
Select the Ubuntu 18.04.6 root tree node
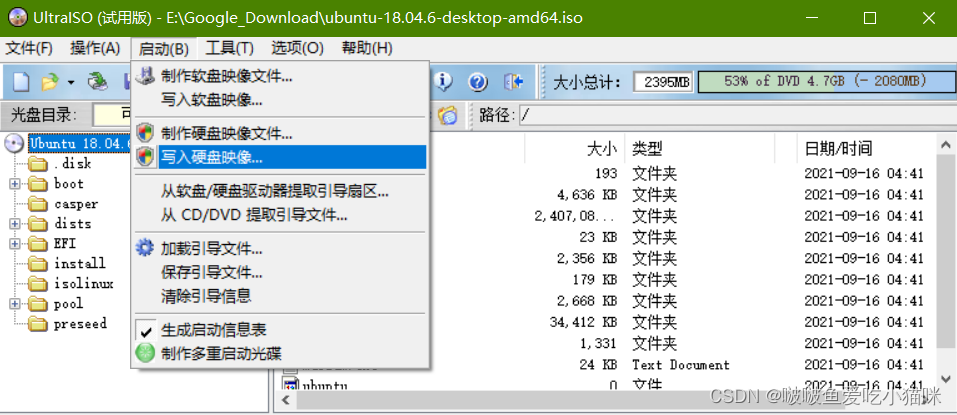pos(79,144)
